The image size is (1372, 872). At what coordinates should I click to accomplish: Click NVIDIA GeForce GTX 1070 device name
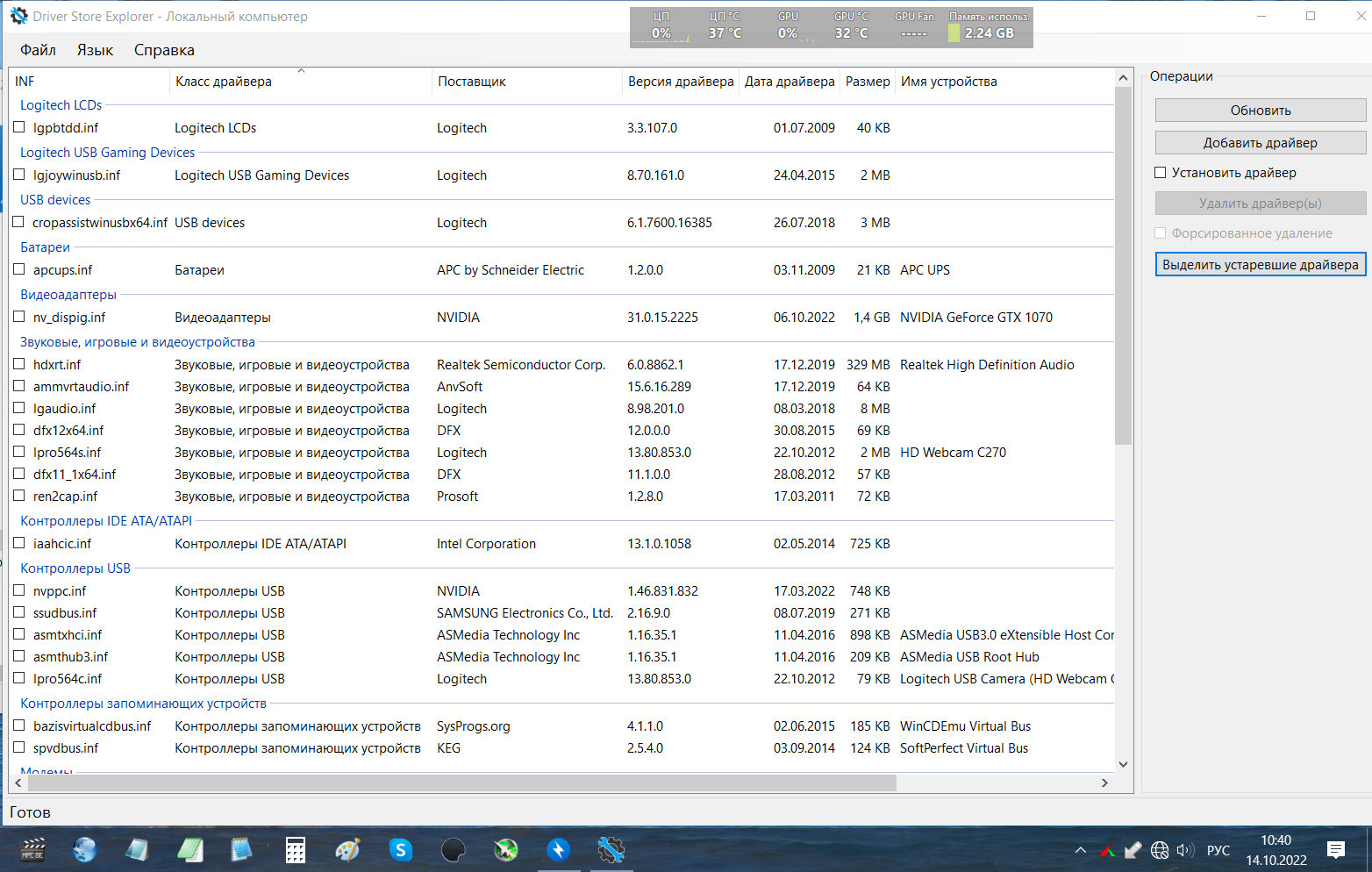click(976, 318)
